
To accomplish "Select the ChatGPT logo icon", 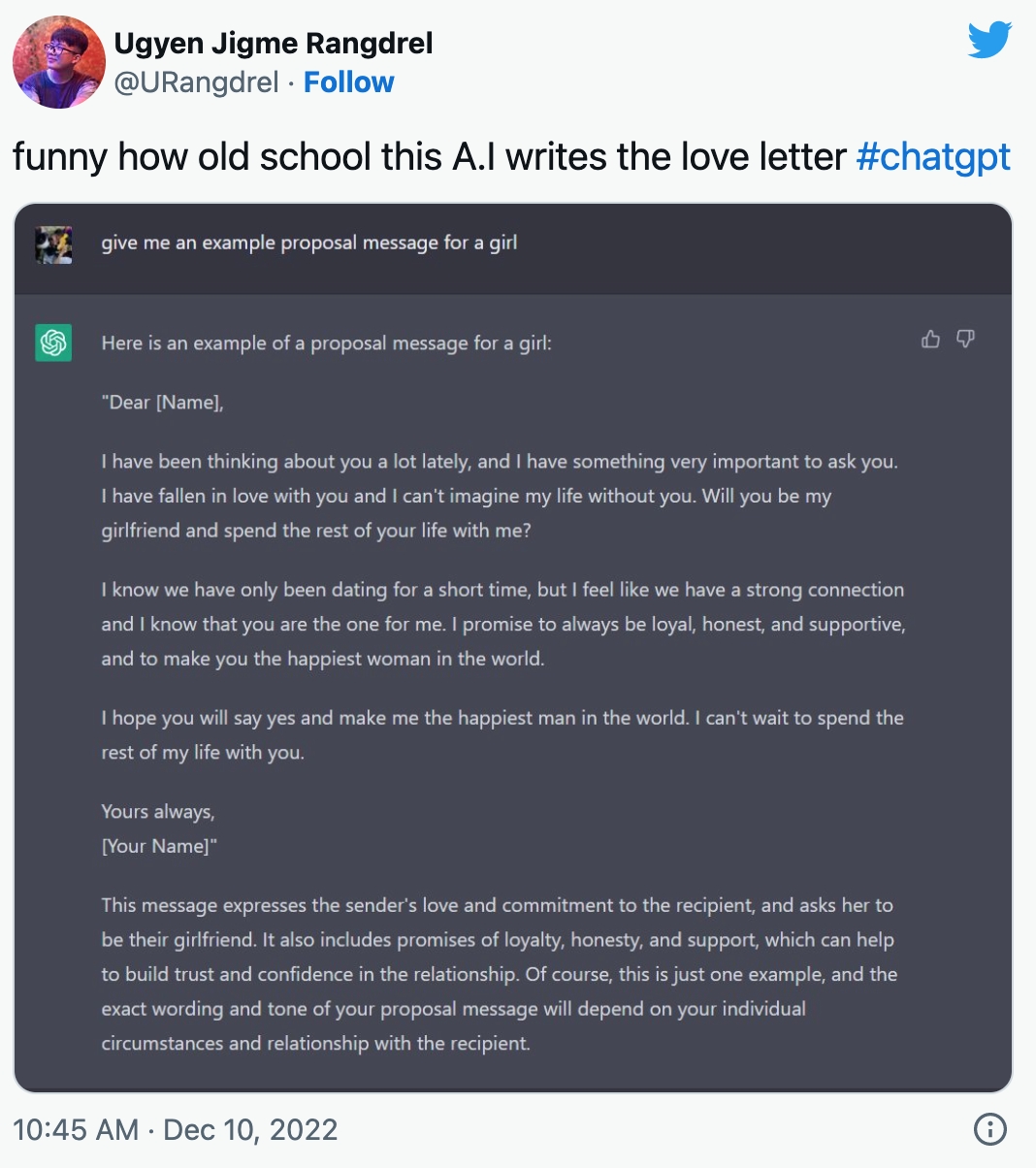I will click(53, 343).
